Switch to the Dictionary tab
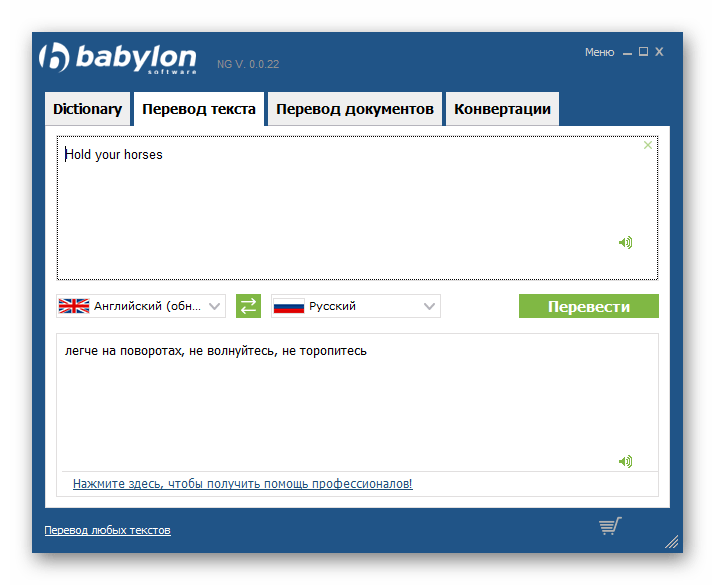Screen dimensions: 715x585 pyautogui.click(x=88, y=109)
